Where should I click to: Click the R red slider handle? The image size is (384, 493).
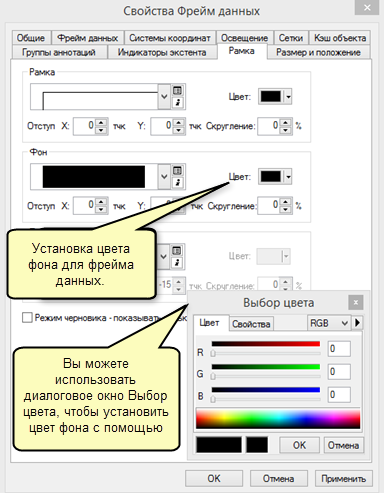coord(213,353)
